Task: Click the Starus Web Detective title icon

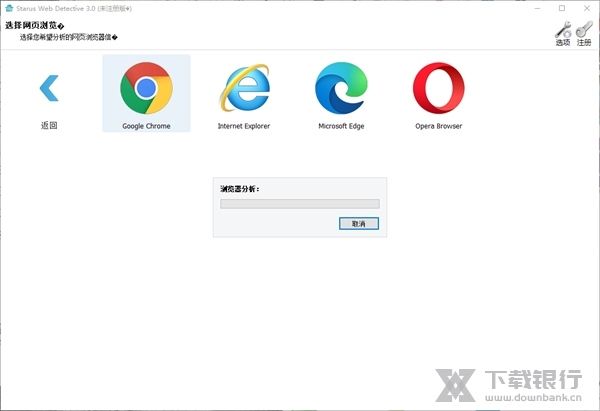Action: (9, 8)
